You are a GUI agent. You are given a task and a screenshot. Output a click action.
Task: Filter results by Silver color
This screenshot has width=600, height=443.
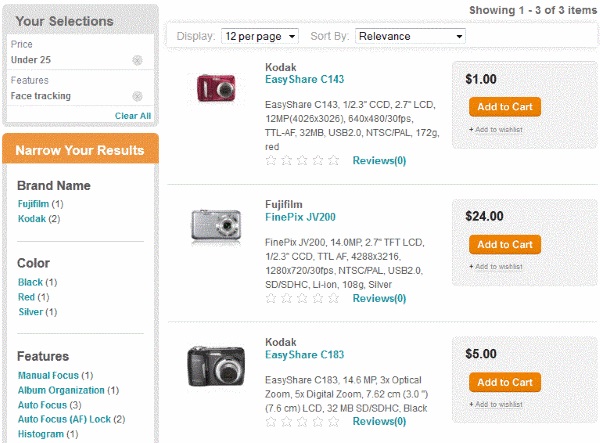[31, 312]
